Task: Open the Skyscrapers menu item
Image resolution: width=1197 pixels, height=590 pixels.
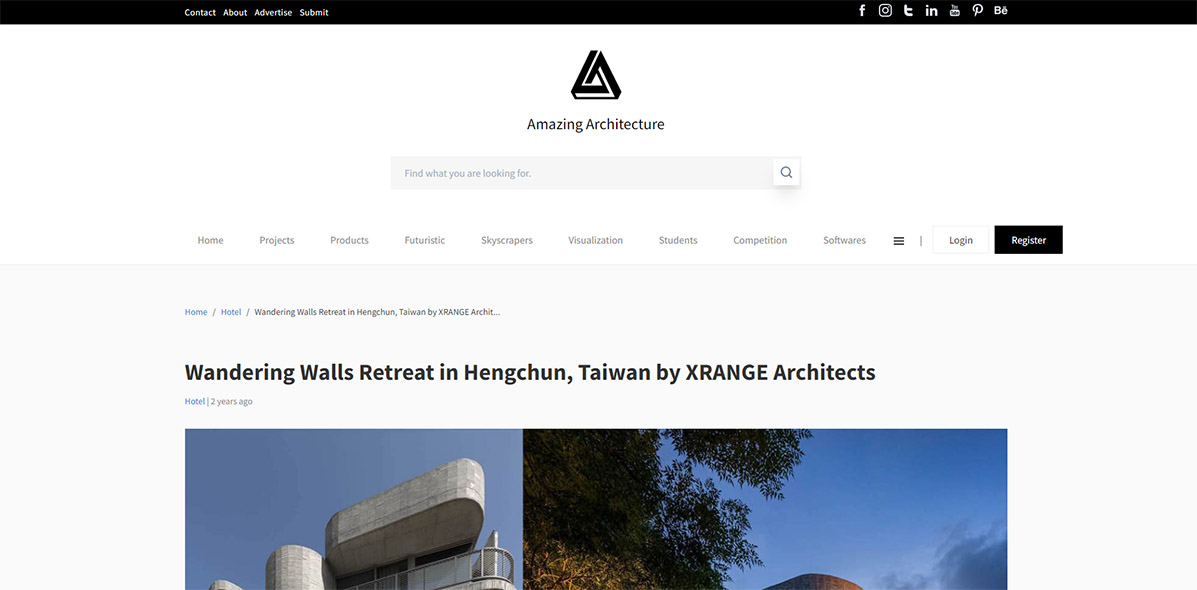Action: tap(506, 240)
